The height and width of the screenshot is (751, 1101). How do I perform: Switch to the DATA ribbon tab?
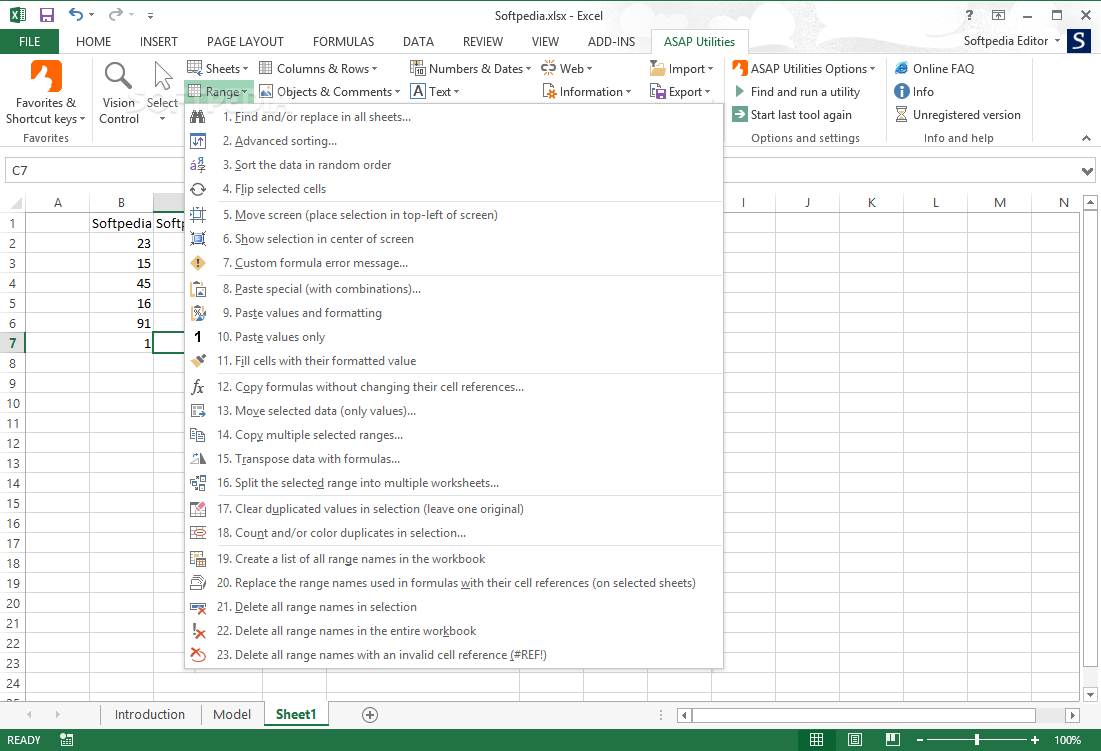[x=418, y=41]
